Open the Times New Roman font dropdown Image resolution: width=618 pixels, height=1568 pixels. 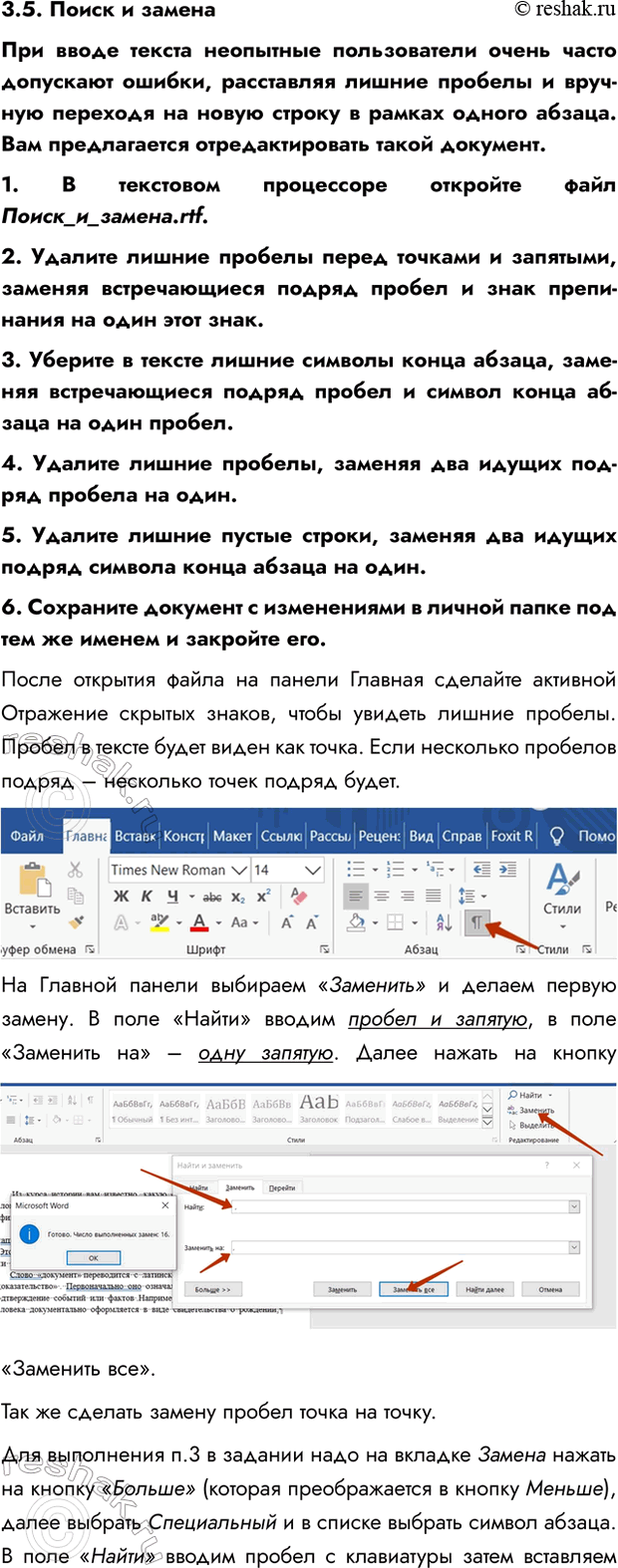pos(238,870)
